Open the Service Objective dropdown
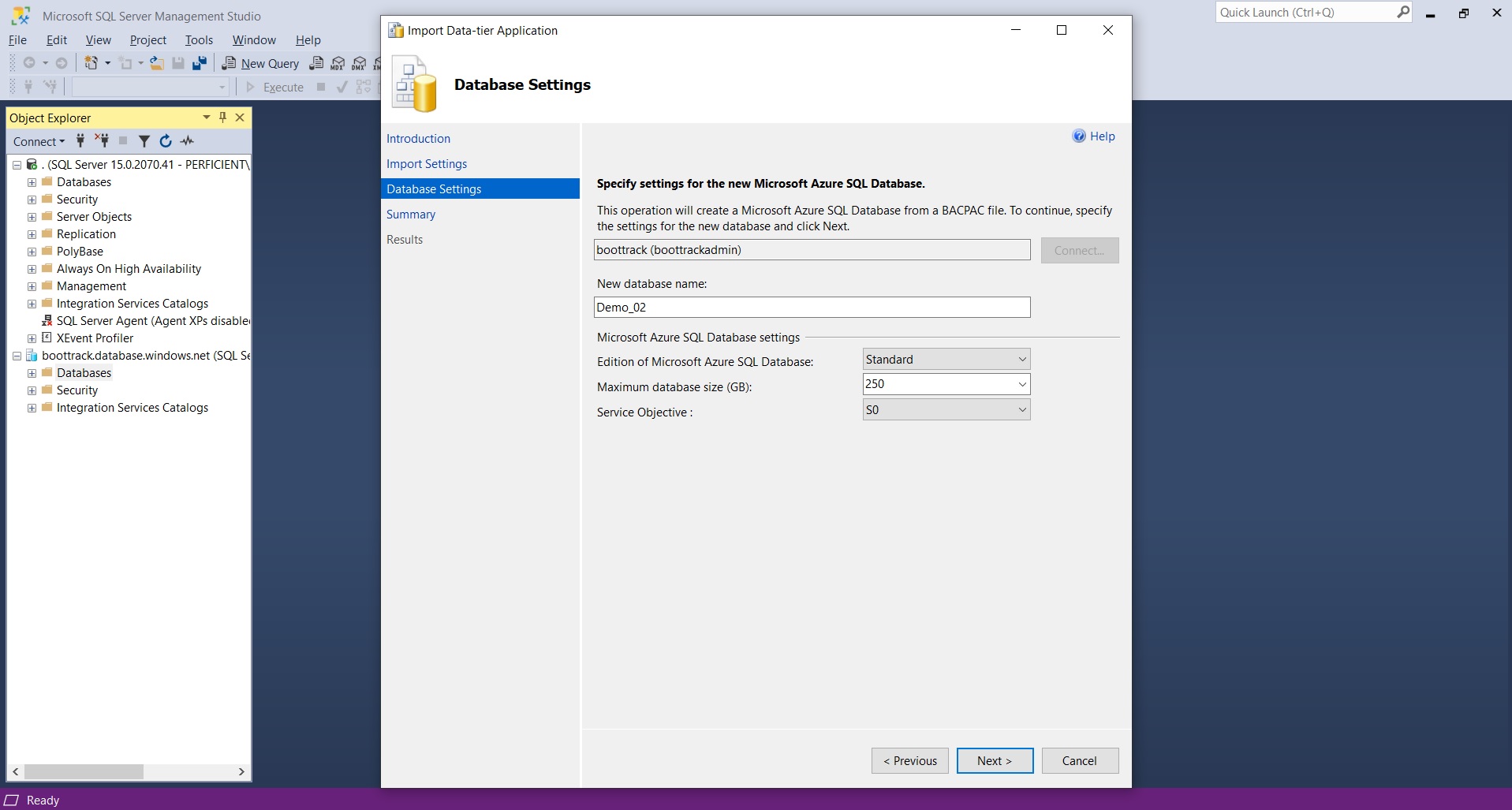The image size is (1512, 810). [946, 409]
